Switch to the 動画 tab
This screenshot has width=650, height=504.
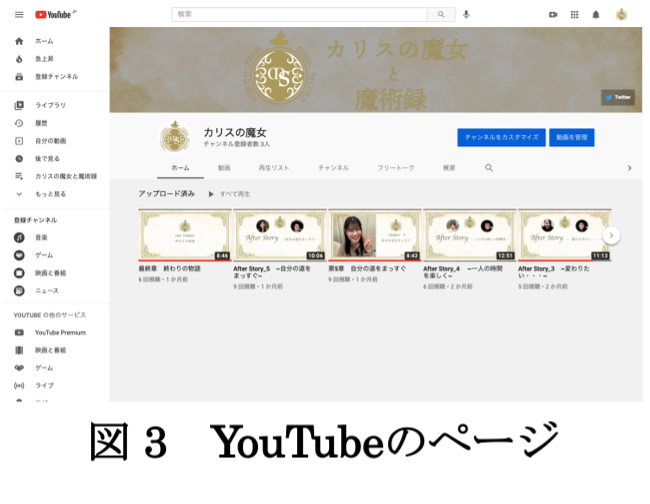pos(224,168)
